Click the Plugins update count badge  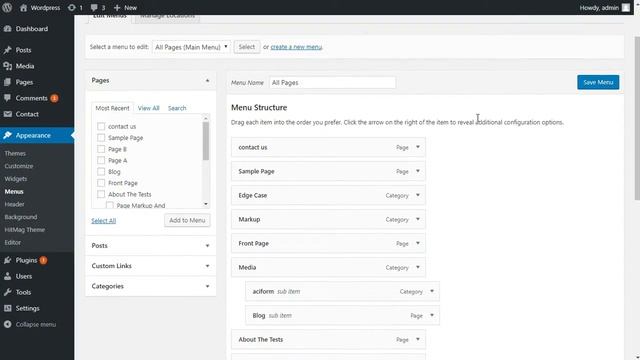coord(43,260)
